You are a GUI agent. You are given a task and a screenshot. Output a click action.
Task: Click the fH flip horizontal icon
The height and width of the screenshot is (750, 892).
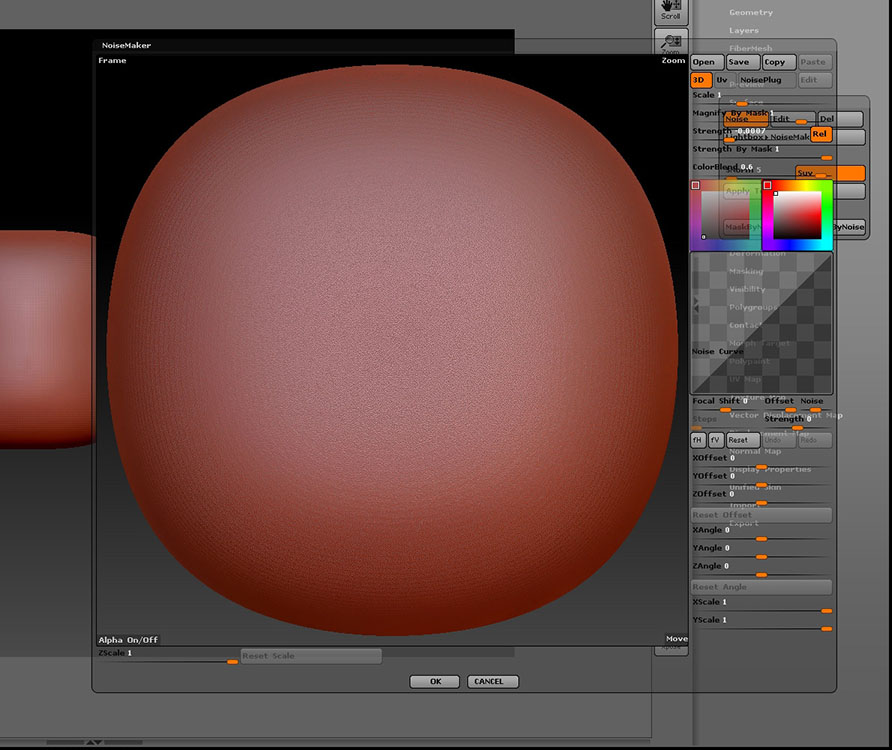click(x=697, y=440)
